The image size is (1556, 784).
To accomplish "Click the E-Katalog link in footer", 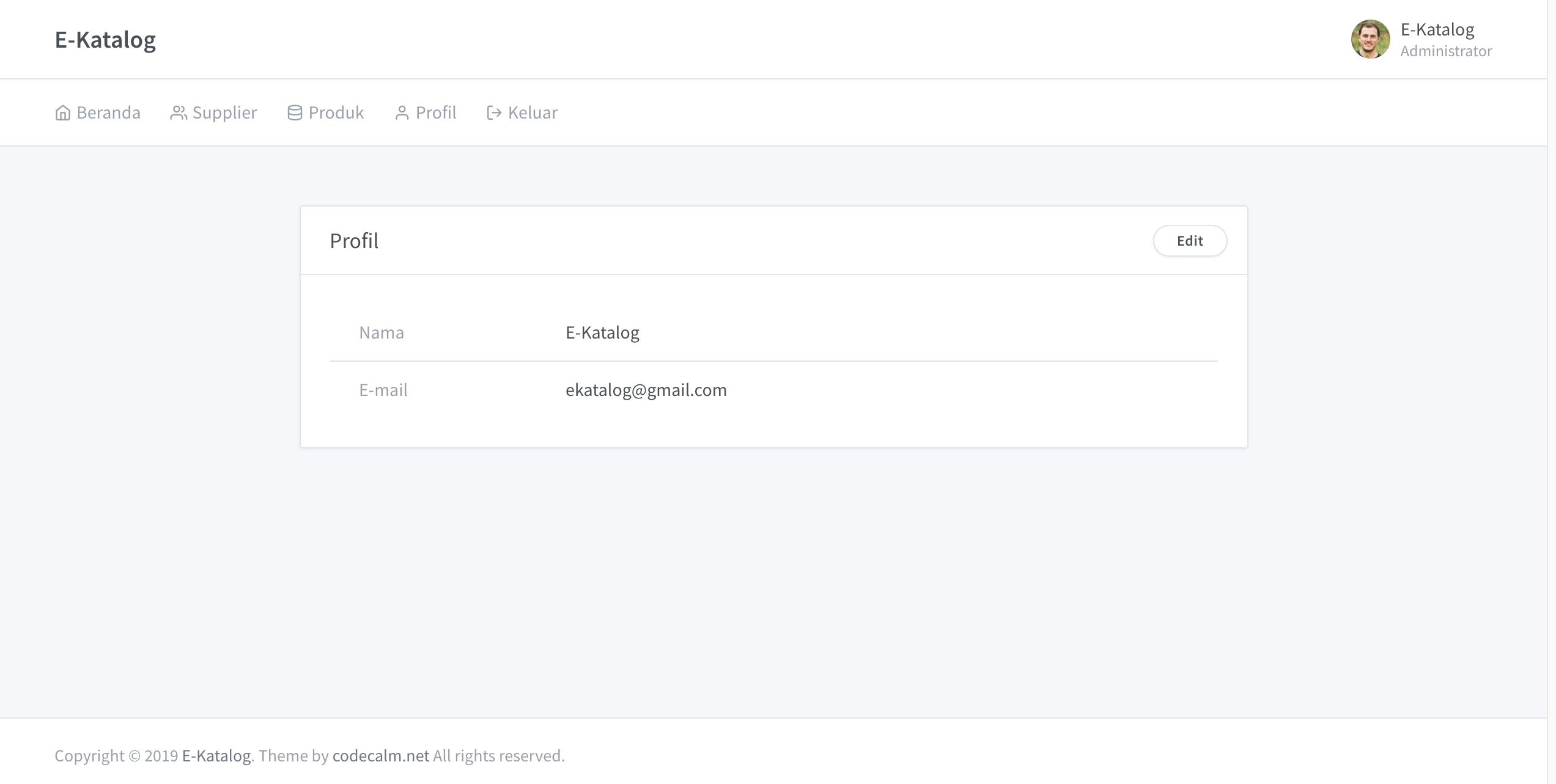I will (x=216, y=756).
